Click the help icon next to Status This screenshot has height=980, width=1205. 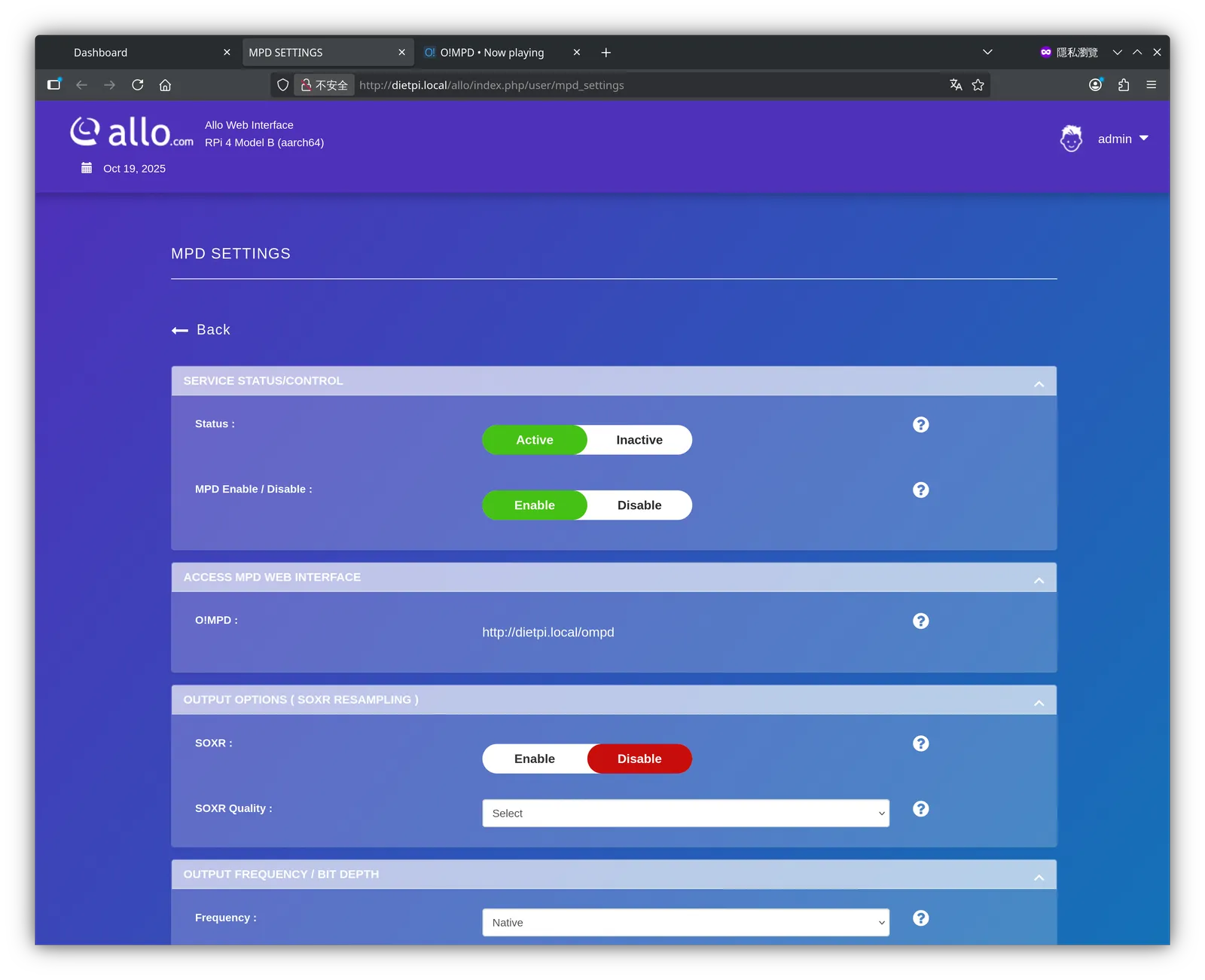[x=920, y=425]
